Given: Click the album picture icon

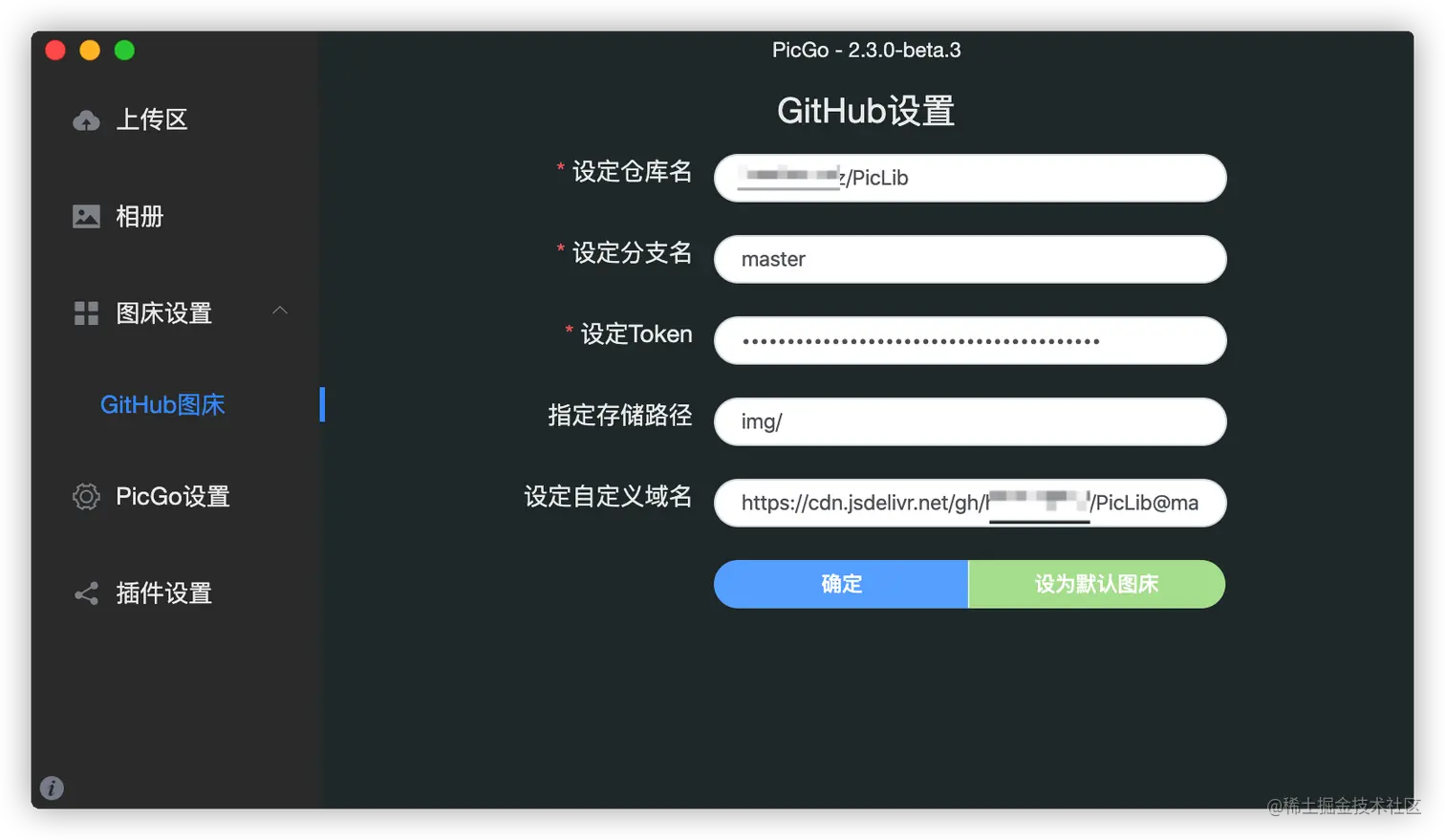Looking at the screenshot, I should coord(86,216).
